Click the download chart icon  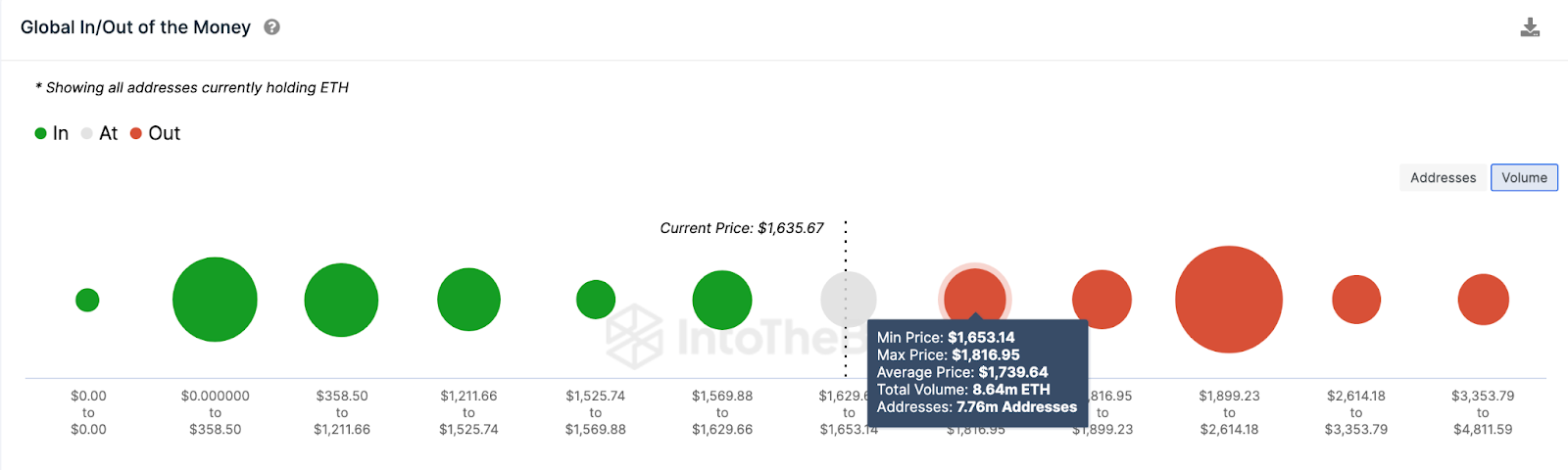tap(1529, 27)
